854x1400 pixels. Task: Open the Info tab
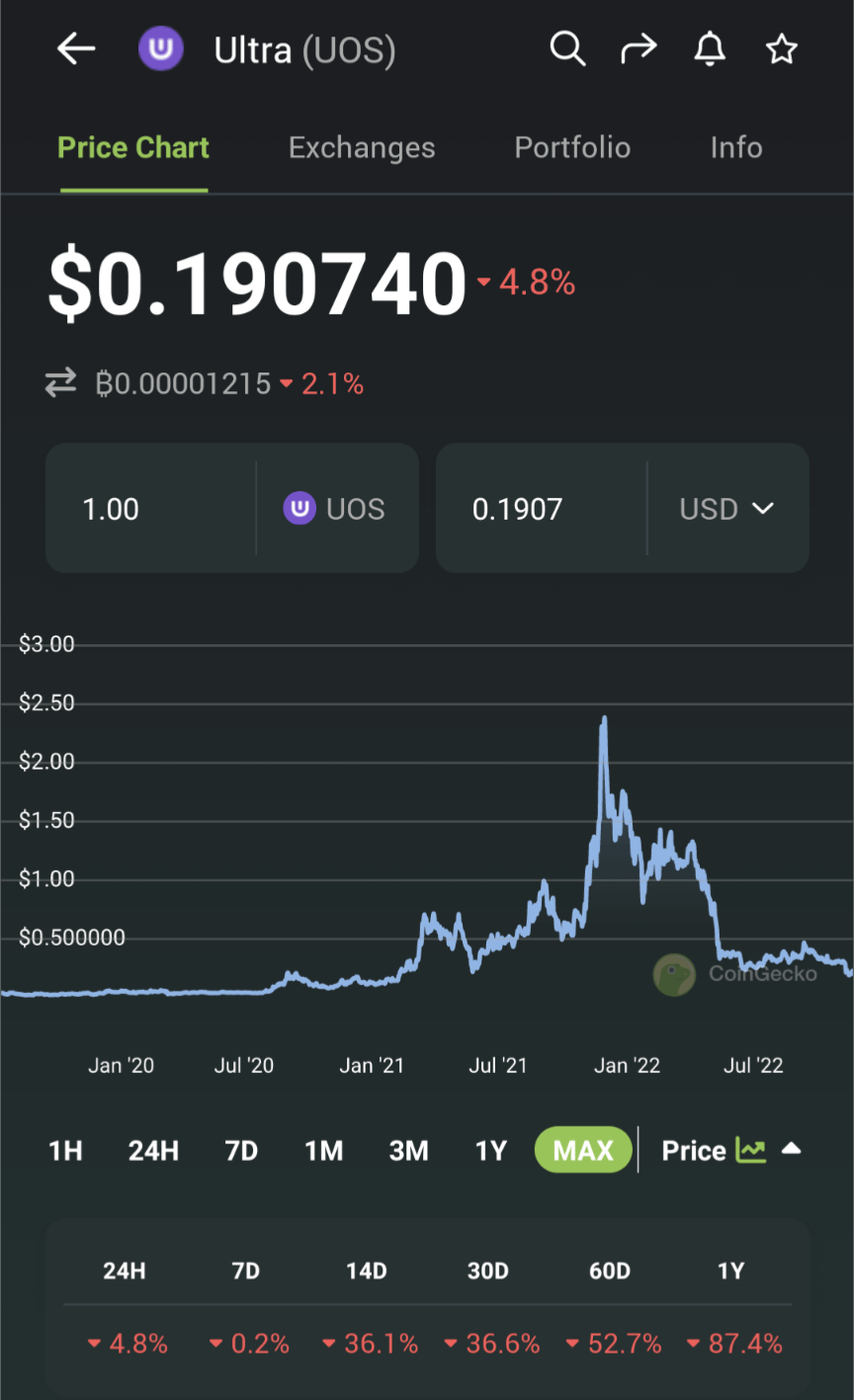coord(736,148)
